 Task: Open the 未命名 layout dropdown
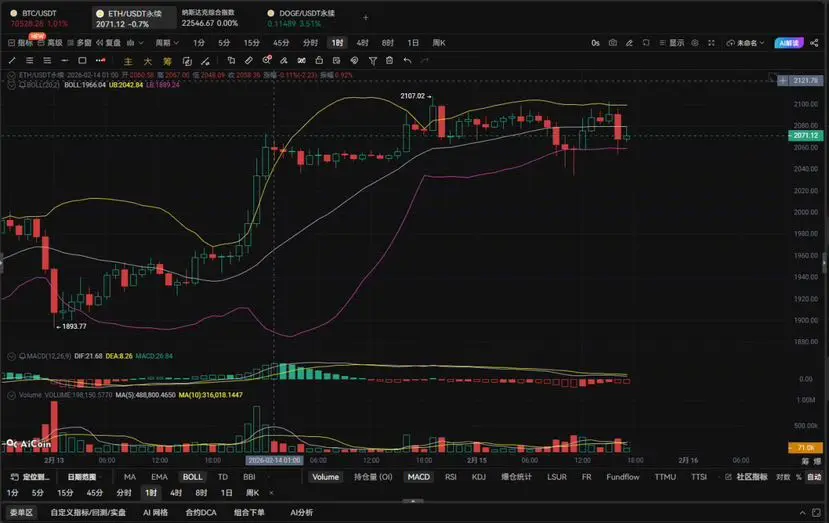tap(746, 43)
